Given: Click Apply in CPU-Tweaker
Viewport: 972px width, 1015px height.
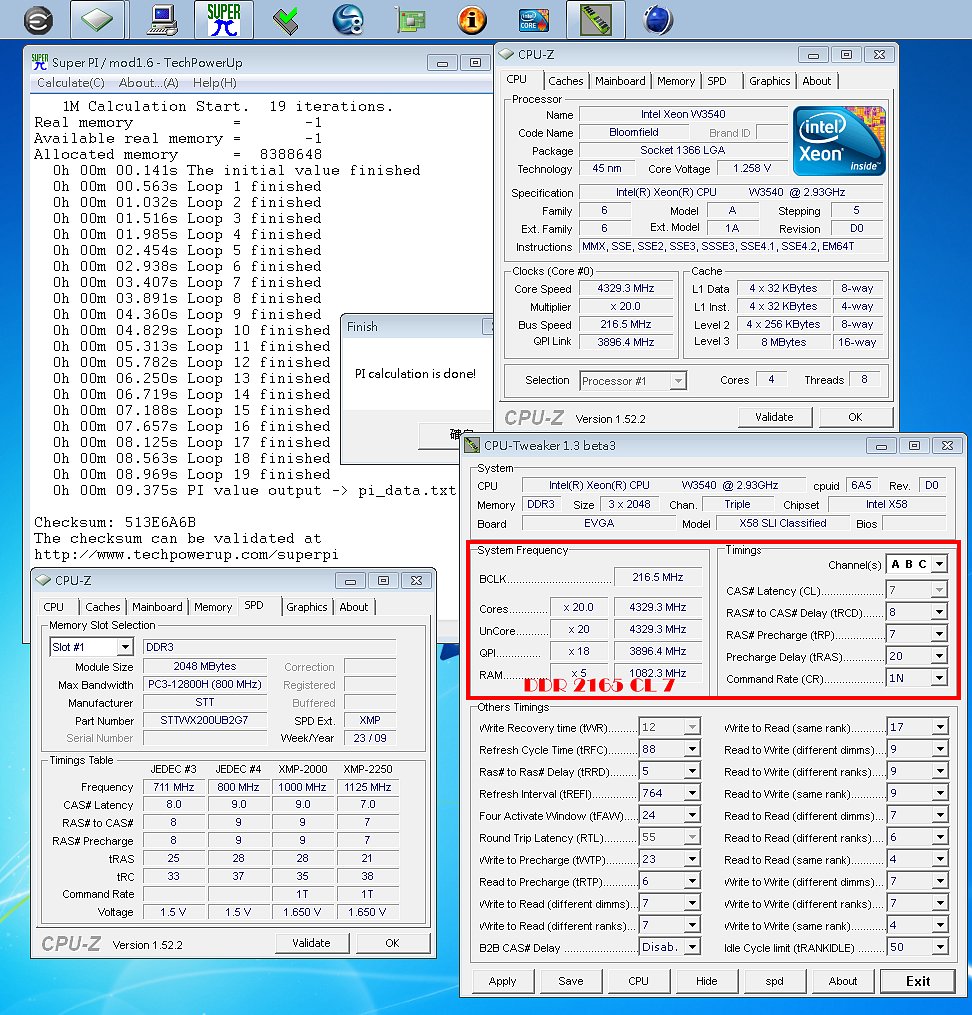Looking at the screenshot, I should tap(503, 981).
